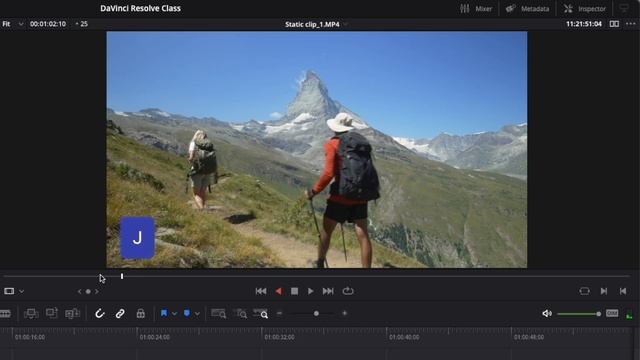
Task: Toggle loop playback
Action: point(348,291)
